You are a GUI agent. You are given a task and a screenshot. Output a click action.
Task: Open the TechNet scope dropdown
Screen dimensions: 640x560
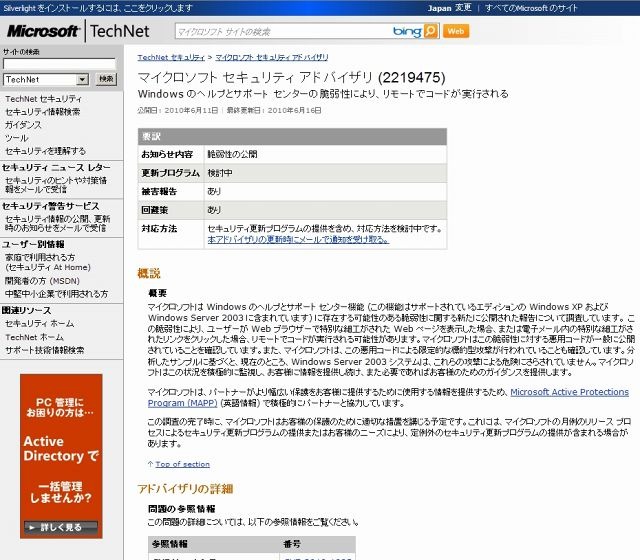46,79
